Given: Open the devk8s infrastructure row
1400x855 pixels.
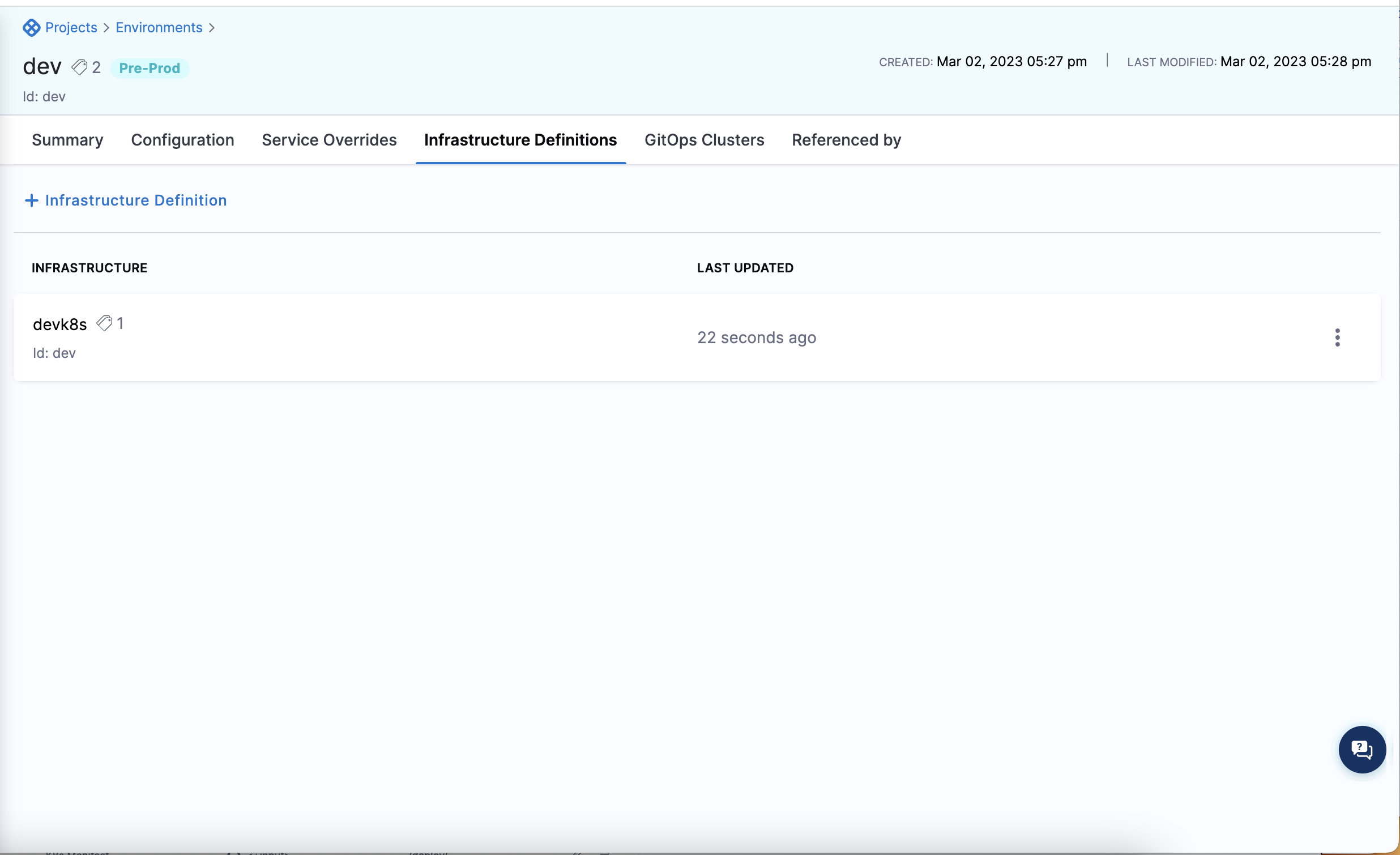Looking at the screenshot, I should tap(59, 324).
